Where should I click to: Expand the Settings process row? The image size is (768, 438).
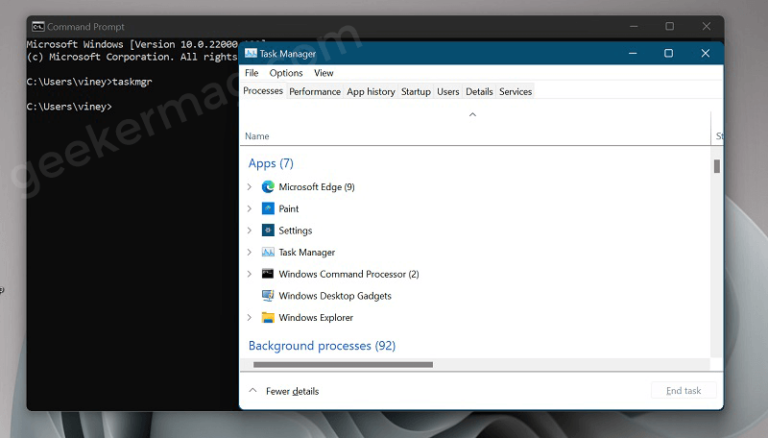(x=249, y=230)
